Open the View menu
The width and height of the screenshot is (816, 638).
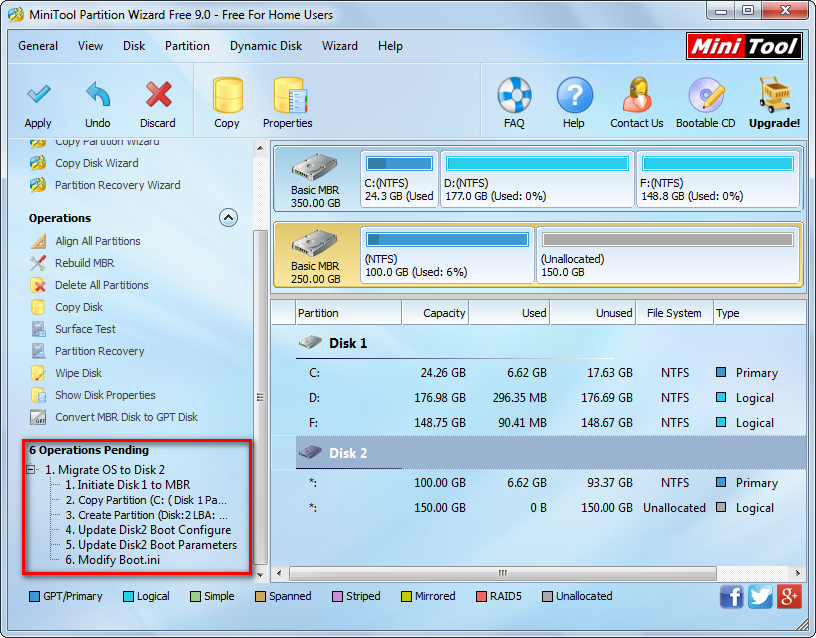[90, 46]
